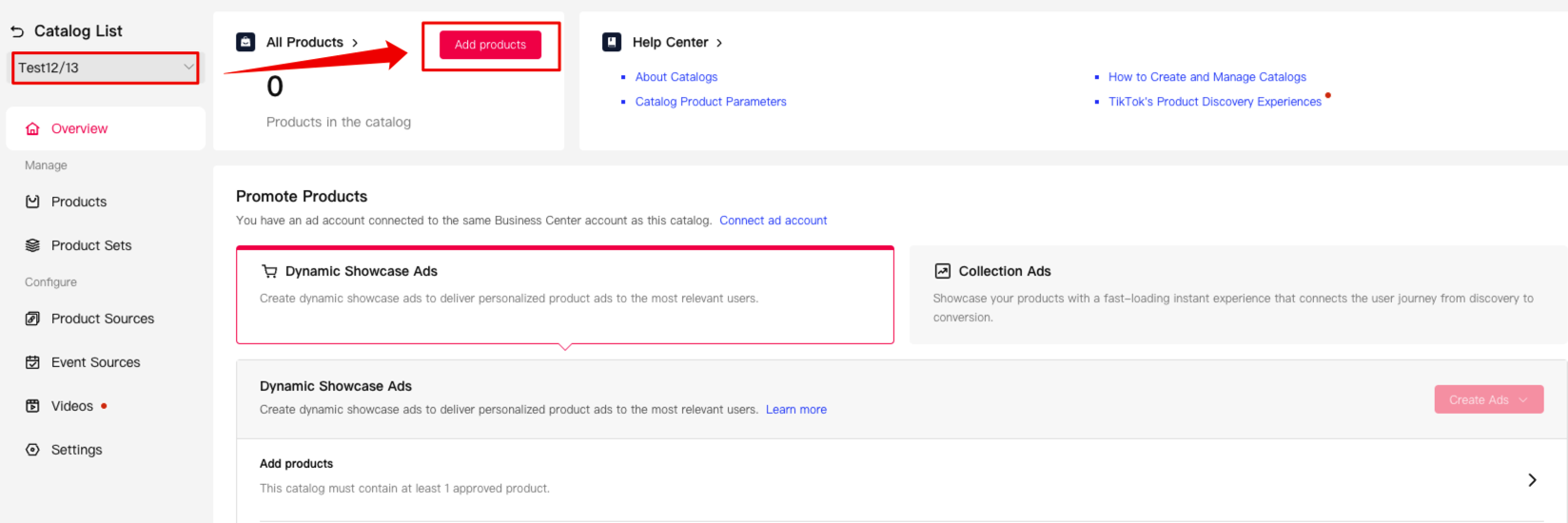Viewport: 1568px width, 523px height.
Task: Click the Settings gear icon
Action: 32,450
